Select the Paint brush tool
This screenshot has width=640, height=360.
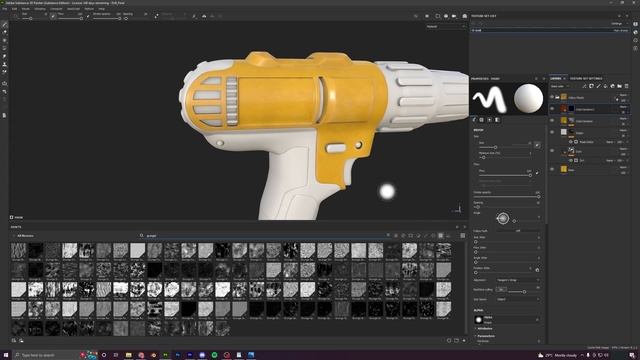tap(4, 24)
